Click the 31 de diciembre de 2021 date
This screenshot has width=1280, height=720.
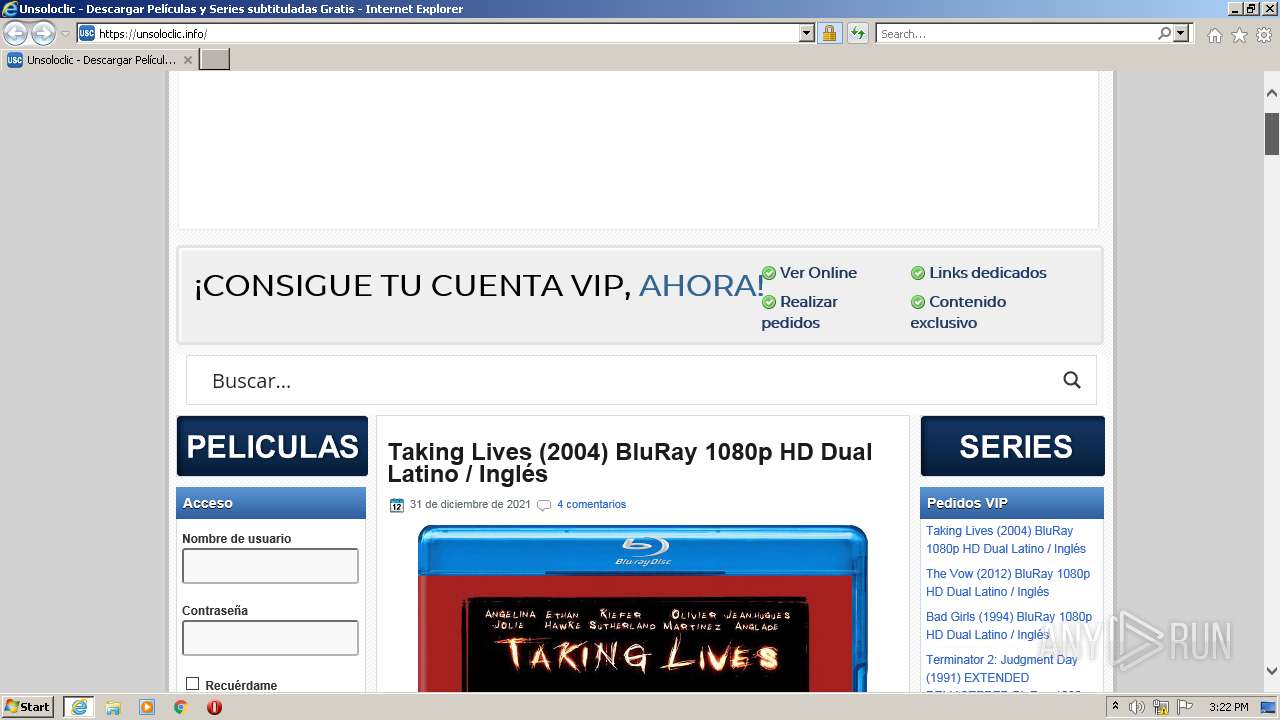click(470, 504)
